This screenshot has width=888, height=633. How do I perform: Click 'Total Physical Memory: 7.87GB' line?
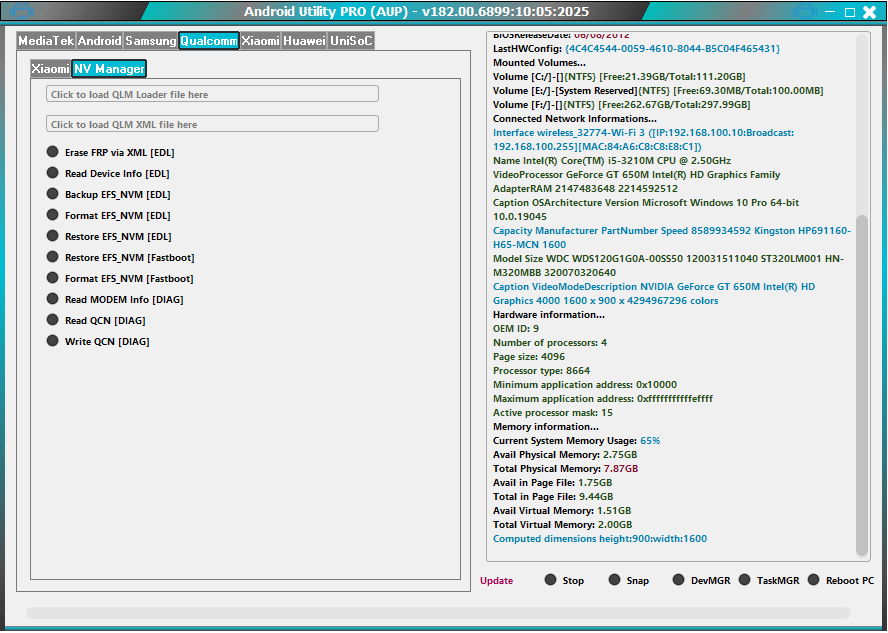pyautogui.click(x=565, y=468)
